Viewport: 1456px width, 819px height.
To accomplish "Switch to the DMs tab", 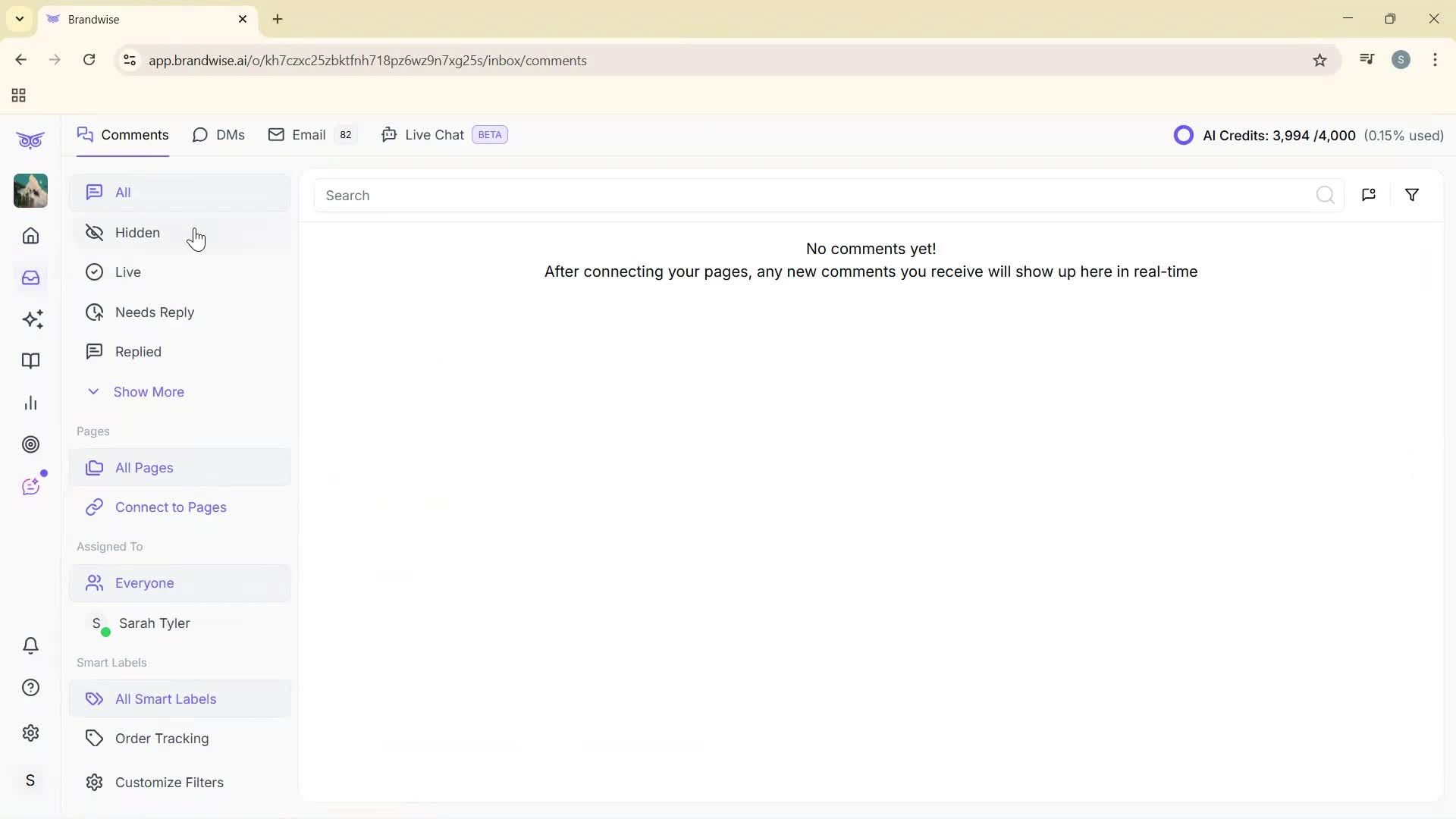I will pos(218,134).
